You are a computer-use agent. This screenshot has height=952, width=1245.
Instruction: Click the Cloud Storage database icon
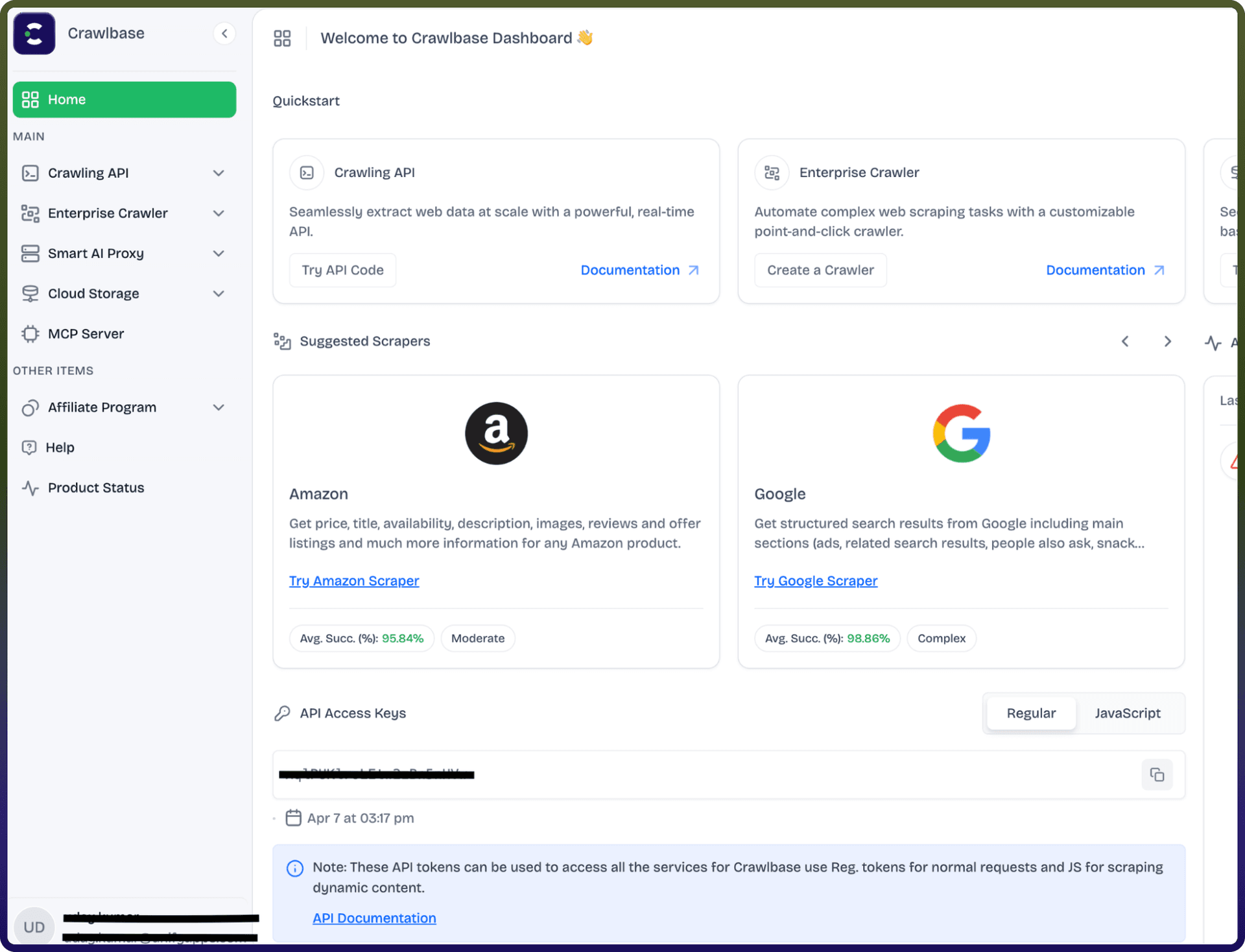click(x=30, y=294)
